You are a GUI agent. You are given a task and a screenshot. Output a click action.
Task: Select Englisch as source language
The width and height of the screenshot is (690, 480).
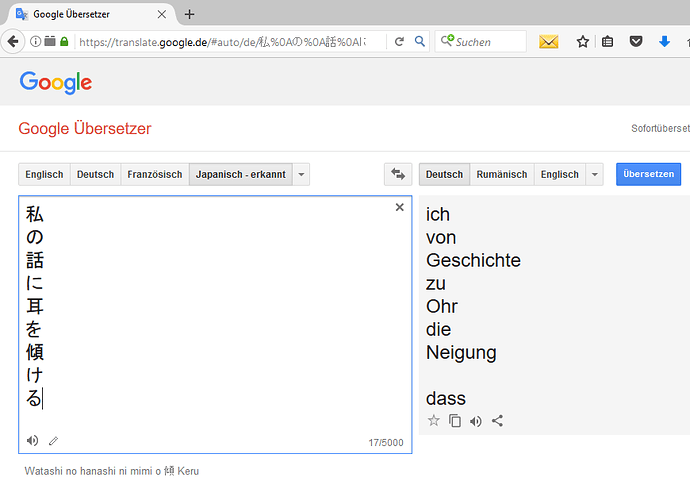pyautogui.click(x=44, y=174)
